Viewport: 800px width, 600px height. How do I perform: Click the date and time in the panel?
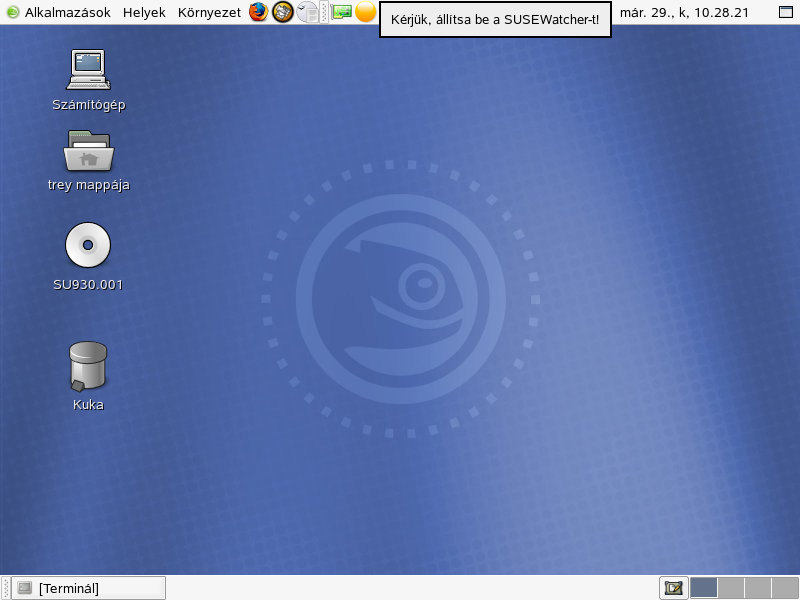click(x=684, y=12)
